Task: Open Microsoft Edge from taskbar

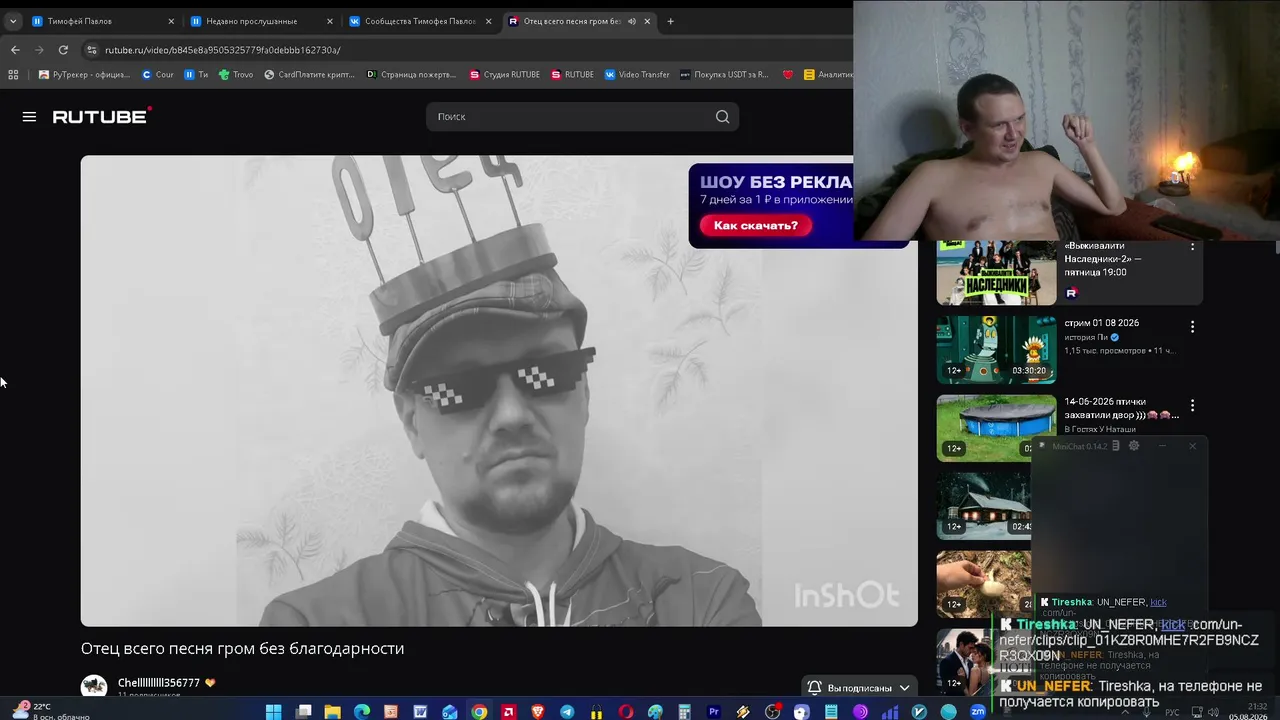Action: [362, 712]
